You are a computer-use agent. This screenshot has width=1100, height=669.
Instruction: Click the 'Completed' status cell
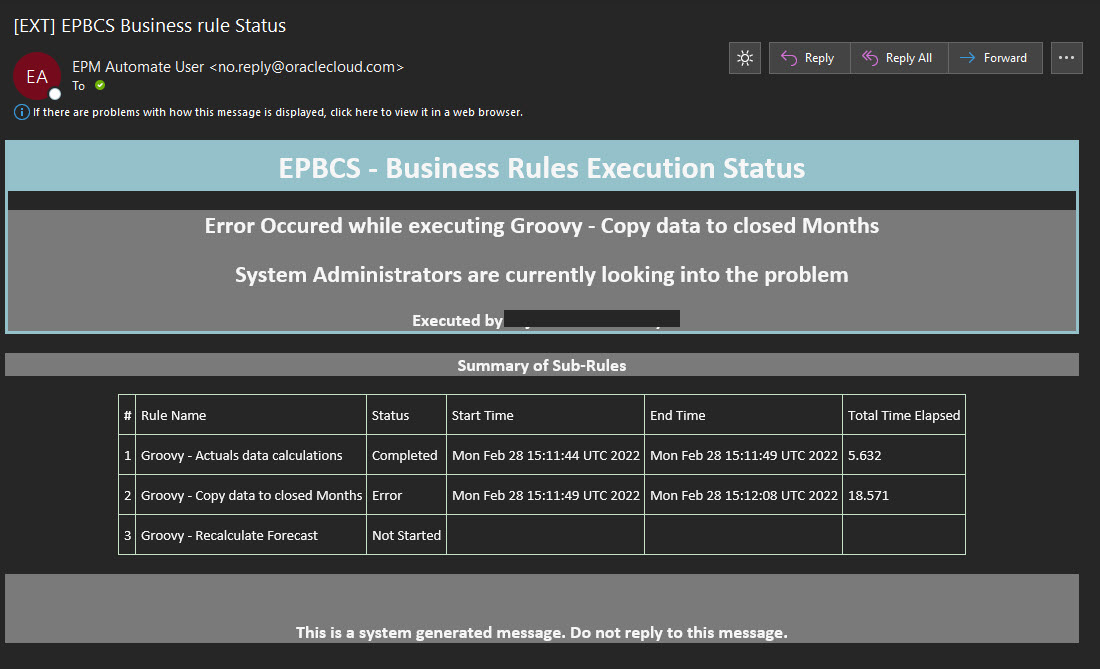pos(406,455)
